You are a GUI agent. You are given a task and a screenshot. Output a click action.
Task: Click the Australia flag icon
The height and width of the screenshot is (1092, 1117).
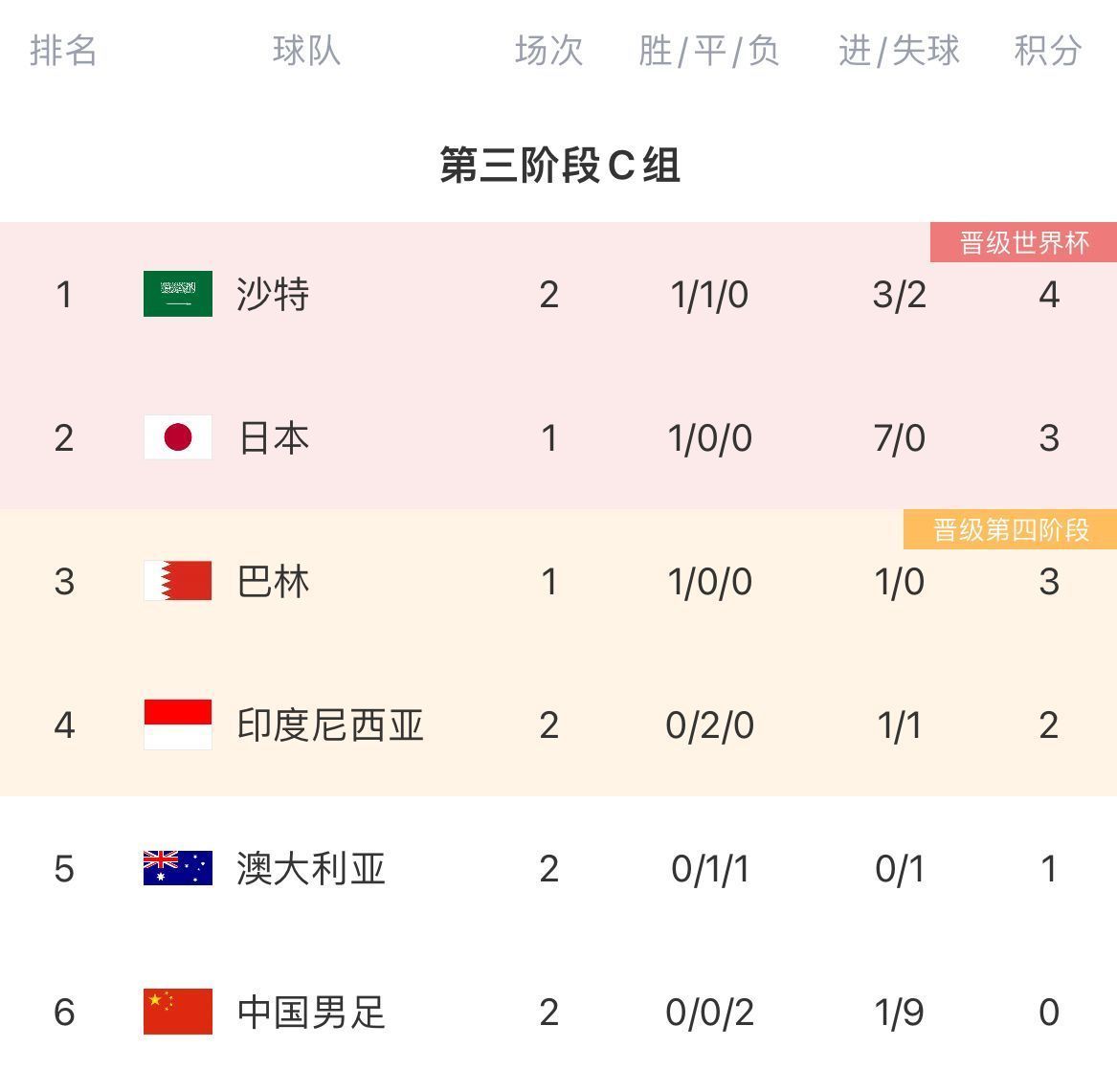178,868
